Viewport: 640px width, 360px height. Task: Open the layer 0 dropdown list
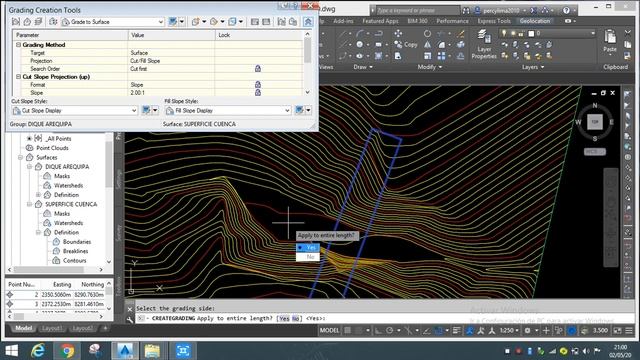(x=593, y=33)
